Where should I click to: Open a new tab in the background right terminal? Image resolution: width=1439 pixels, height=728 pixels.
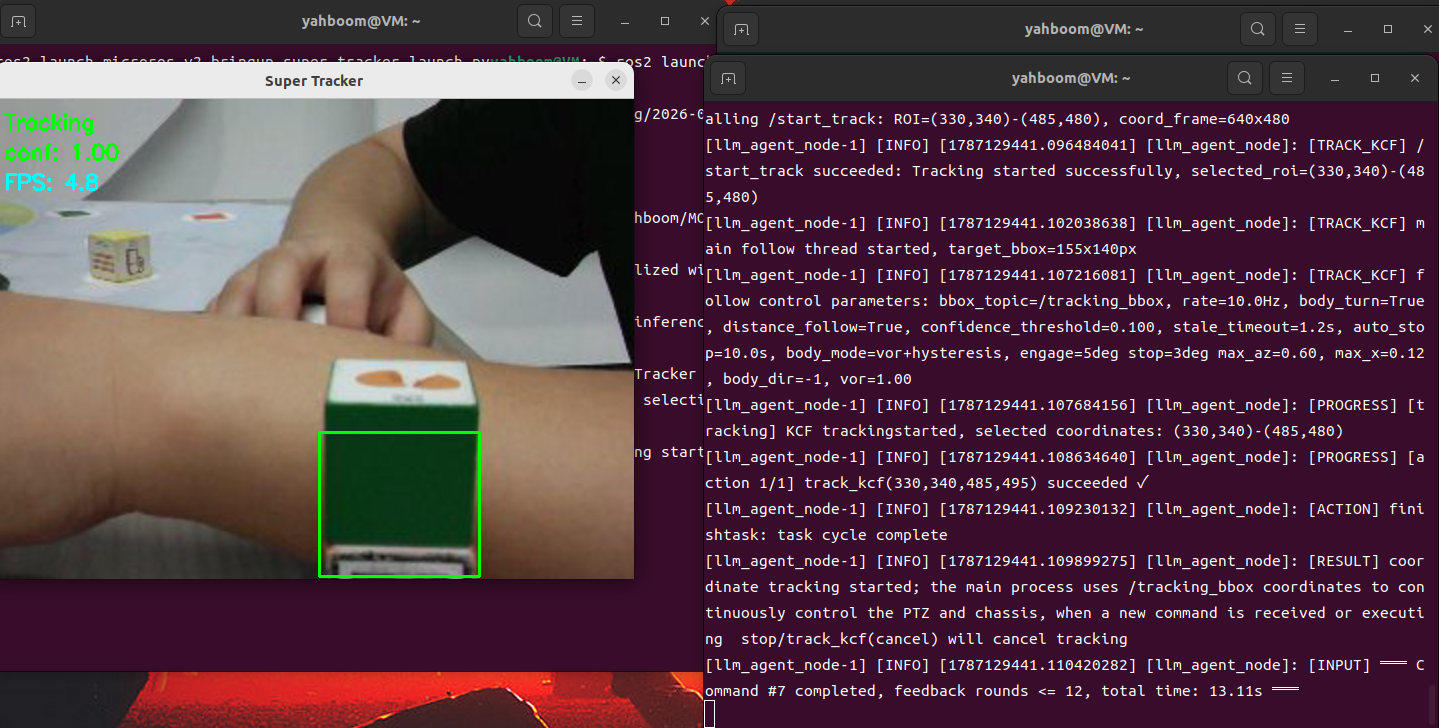click(740, 29)
